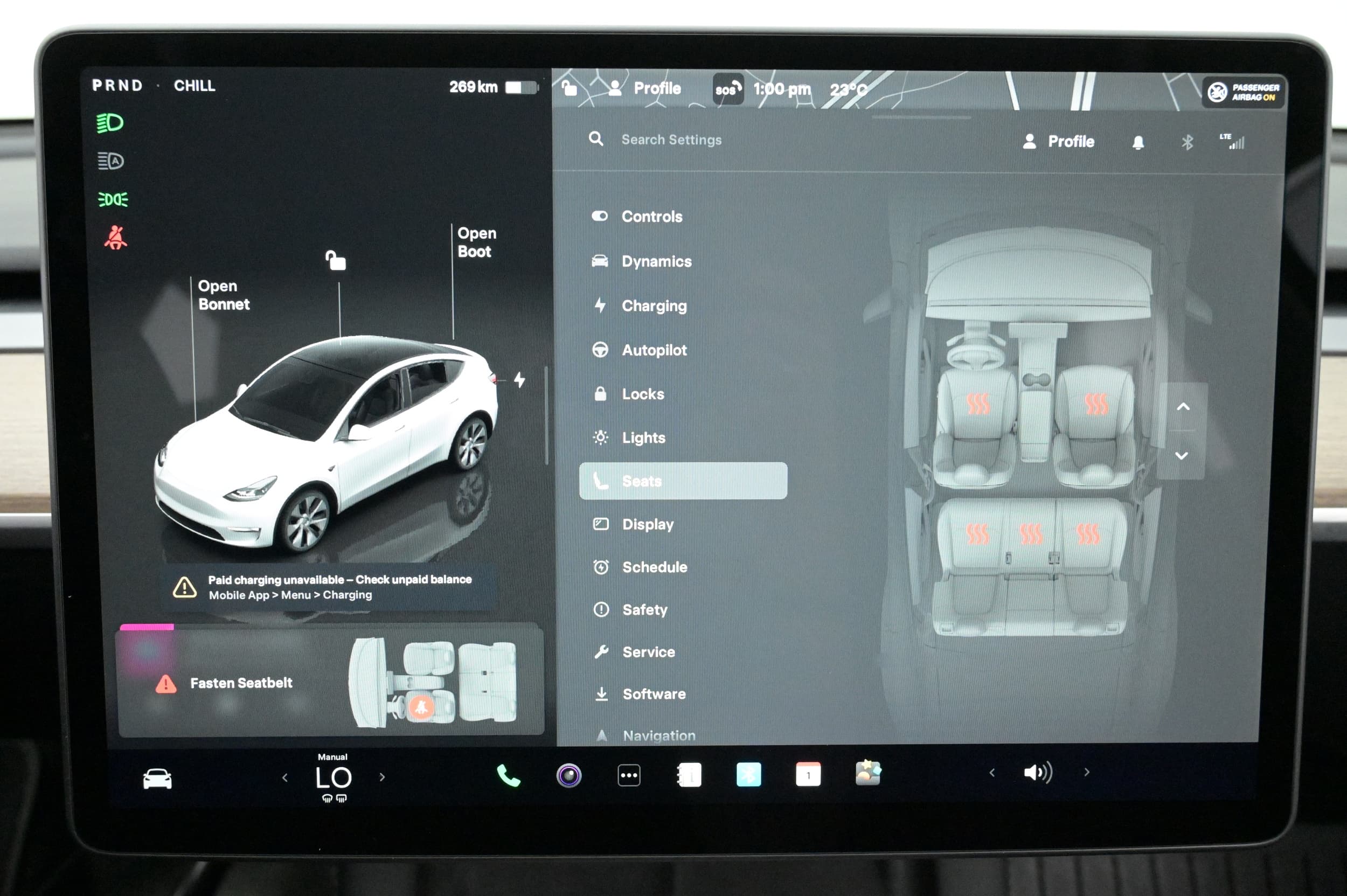The width and height of the screenshot is (1347, 896).
Task: Tap the Passenger Airbag On indicator
Action: 1244,92
